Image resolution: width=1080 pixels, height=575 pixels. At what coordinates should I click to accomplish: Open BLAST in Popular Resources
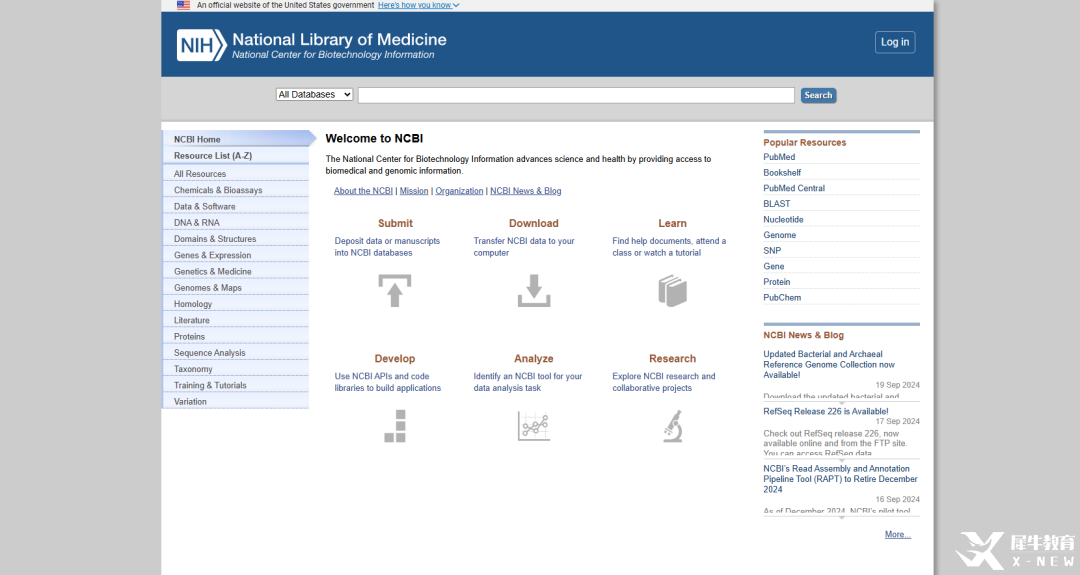tap(776, 204)
